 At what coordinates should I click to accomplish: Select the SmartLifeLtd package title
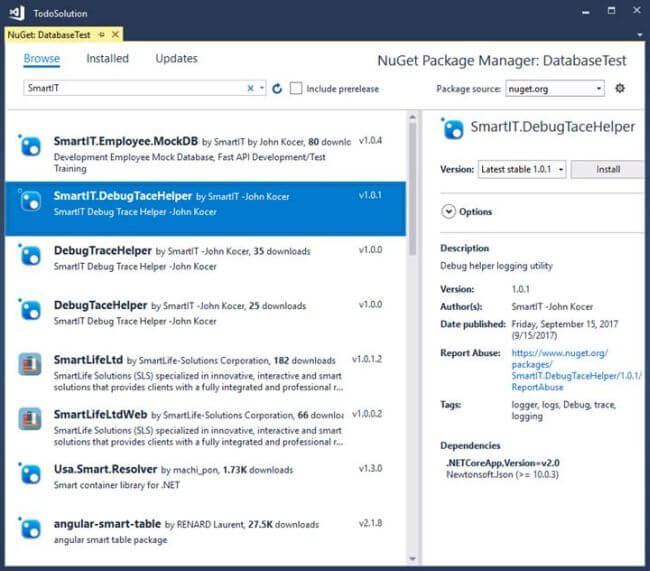tap(88, 360)
